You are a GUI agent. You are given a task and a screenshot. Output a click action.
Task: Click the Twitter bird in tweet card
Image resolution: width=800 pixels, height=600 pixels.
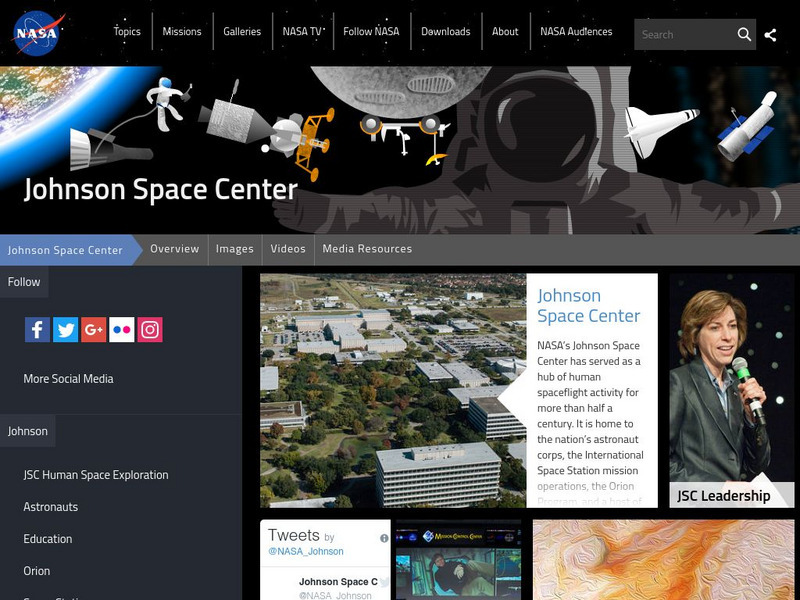tap(384, 582)
